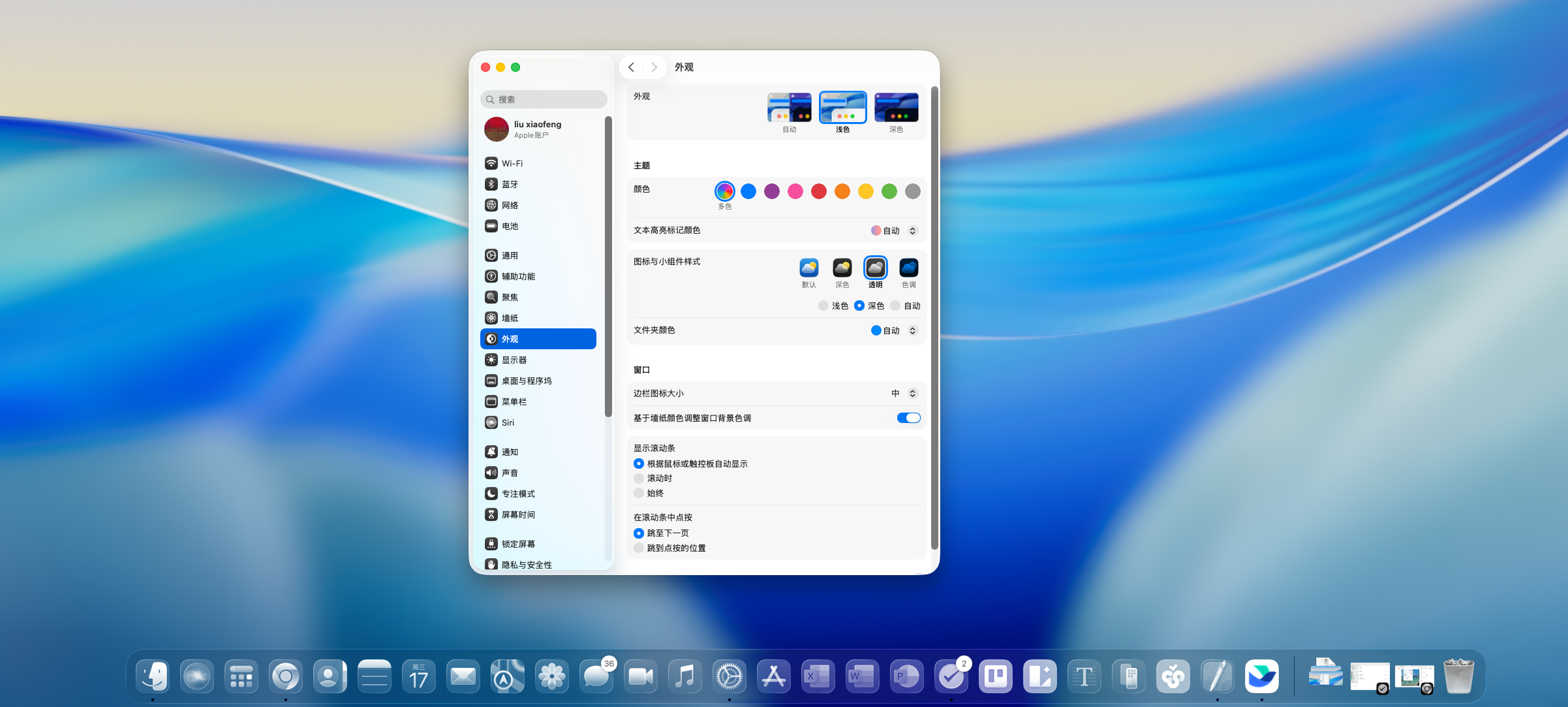Pick the purple accent color
Image resolution: width=1568 pixels, height=707 pixels.
click(772, 191)
